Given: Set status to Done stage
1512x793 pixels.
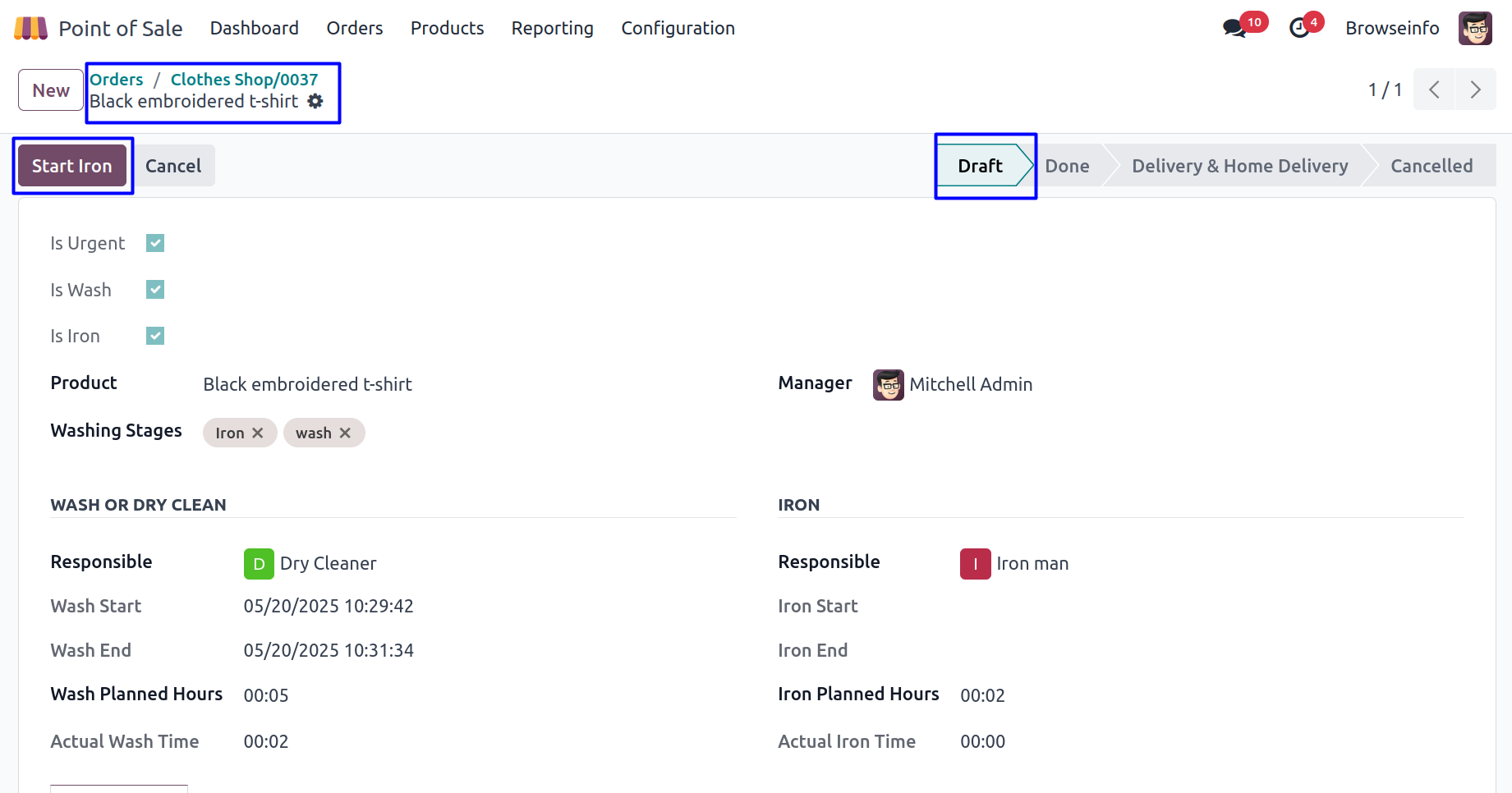Looking at the screenshot, I should coord(1067,166).
